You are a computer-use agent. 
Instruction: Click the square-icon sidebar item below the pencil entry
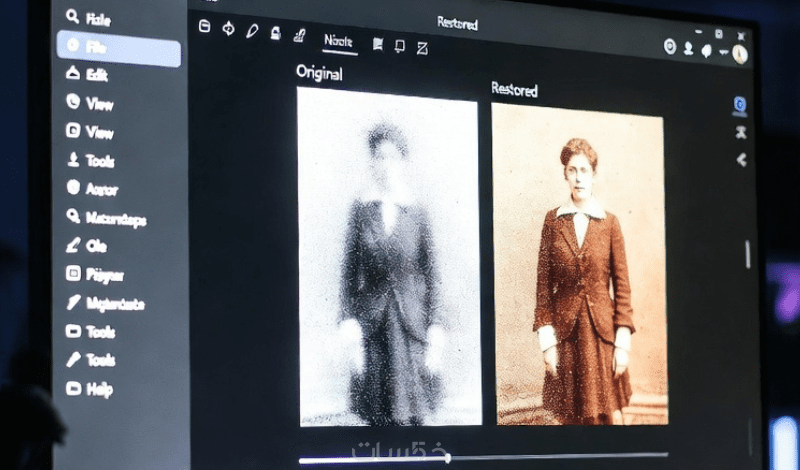click(x=95, y=275)
